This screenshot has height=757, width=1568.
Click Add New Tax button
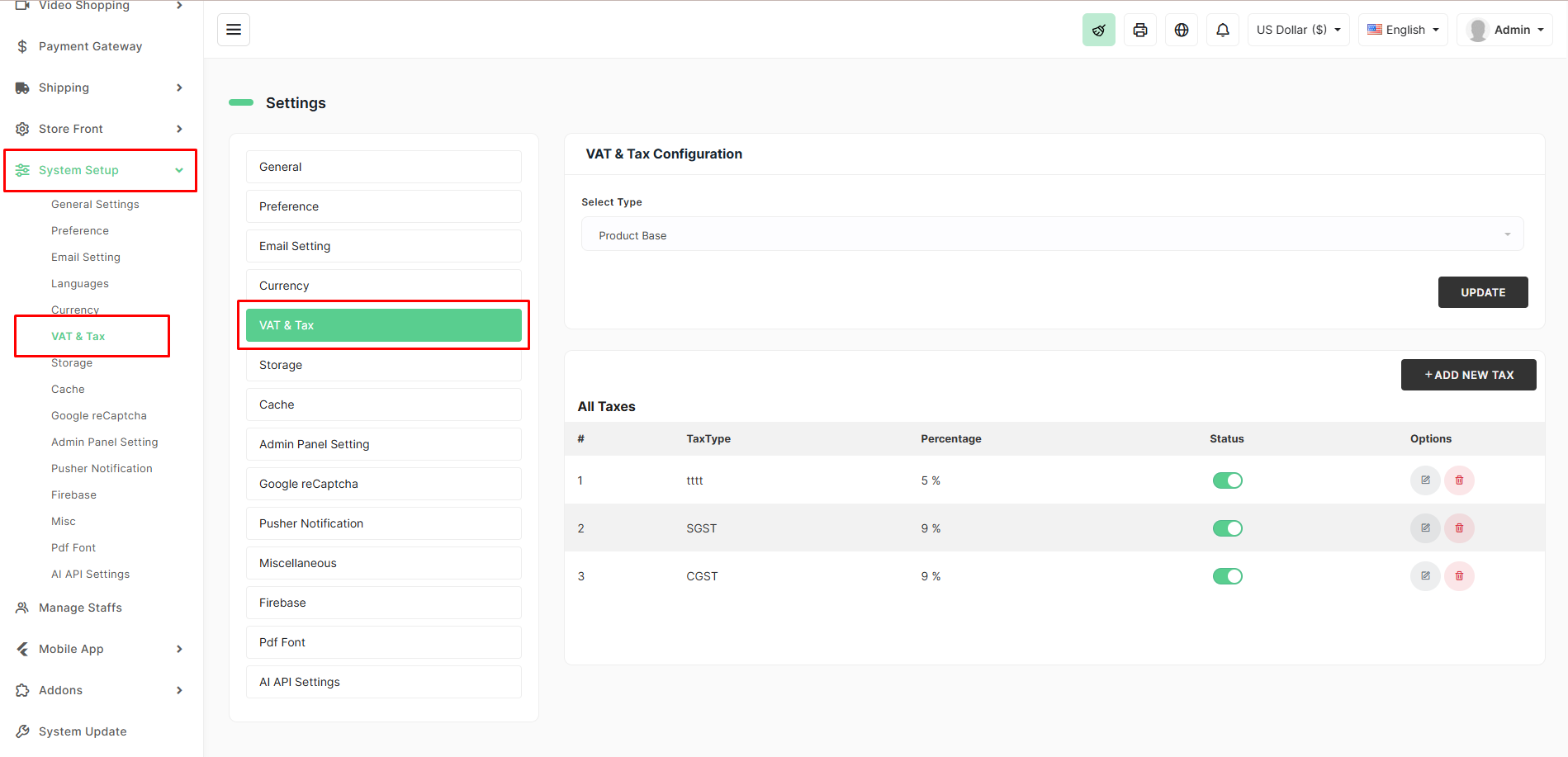1468,375
